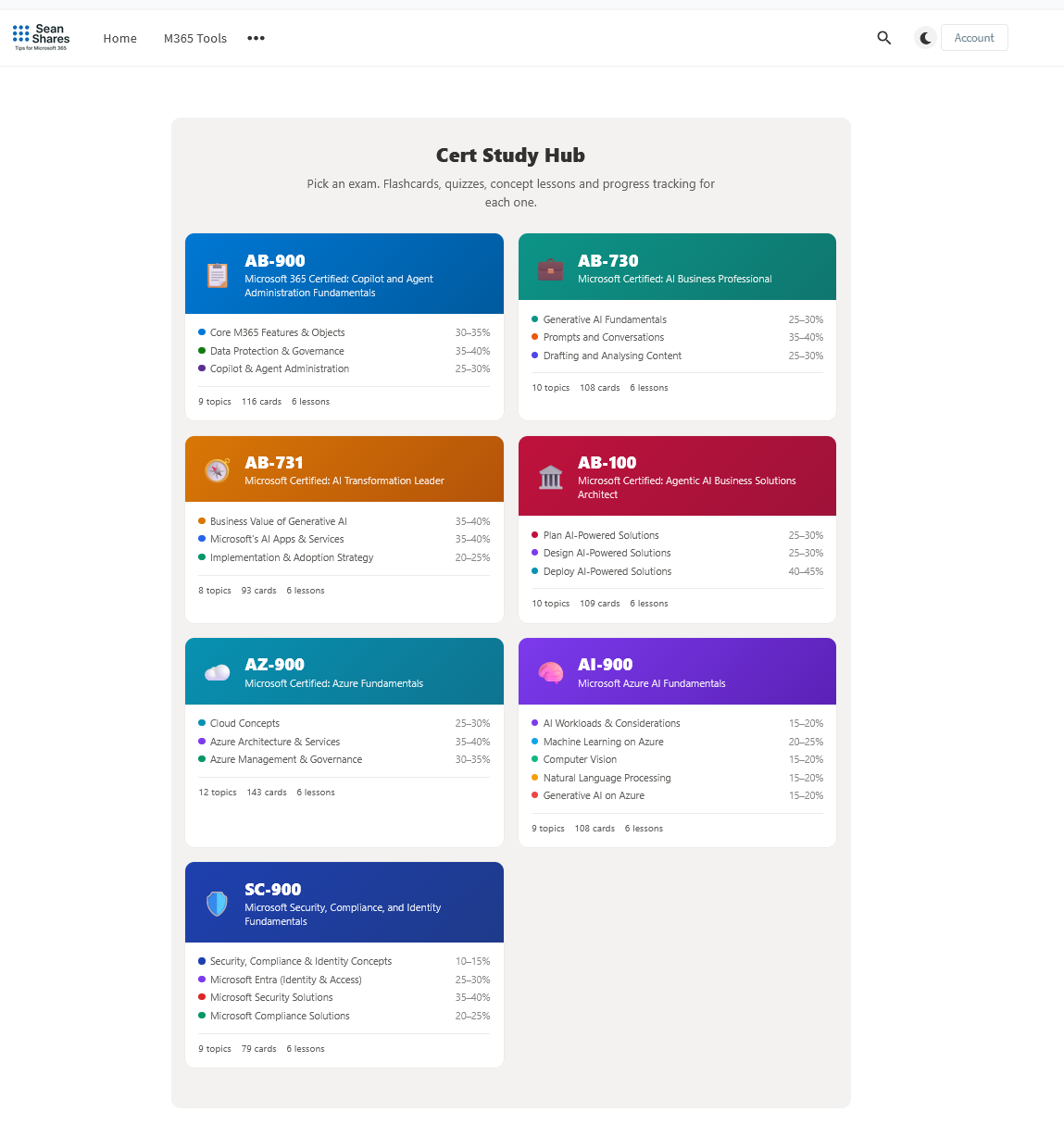Select Generative AI on Azure row

point(678,795)
